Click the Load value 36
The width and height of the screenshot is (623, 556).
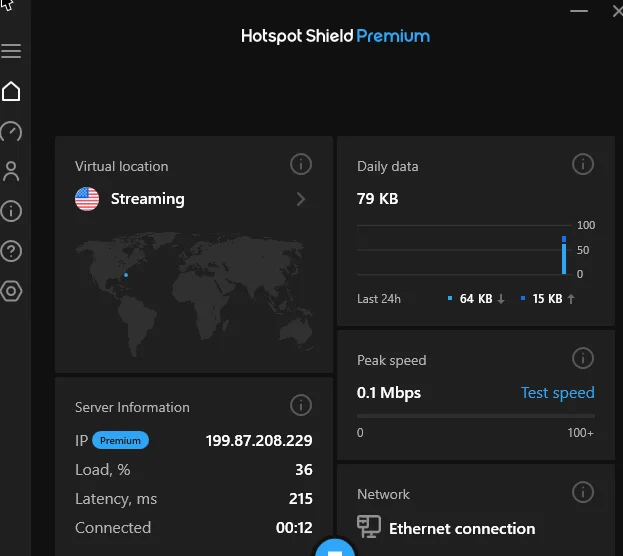point(304,469)
